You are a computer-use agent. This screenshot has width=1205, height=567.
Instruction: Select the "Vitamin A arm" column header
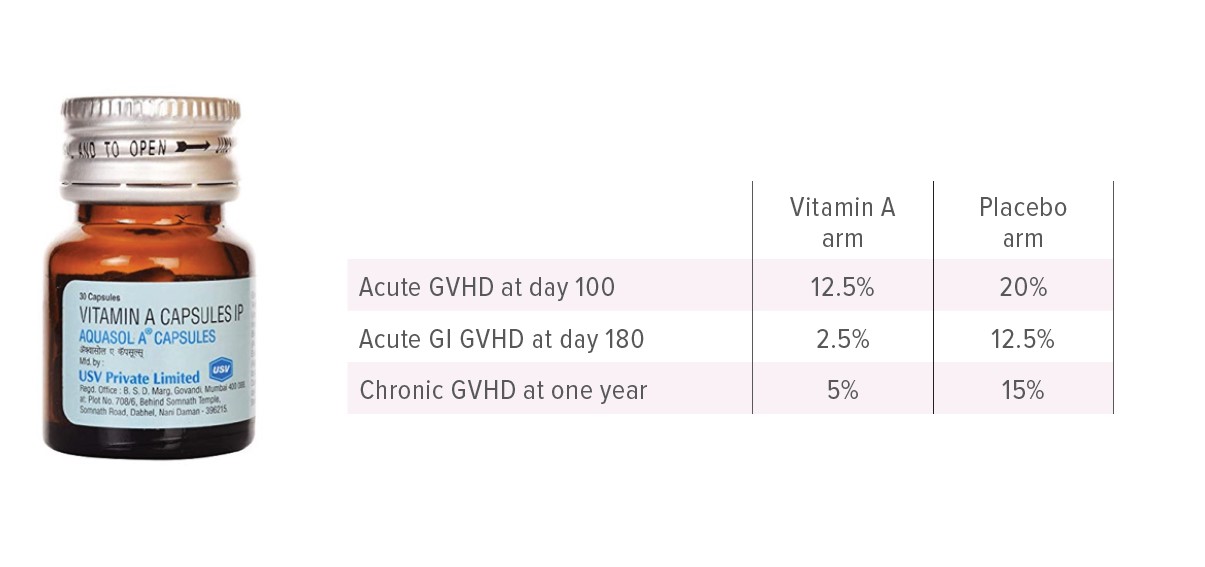coord(842,222)
